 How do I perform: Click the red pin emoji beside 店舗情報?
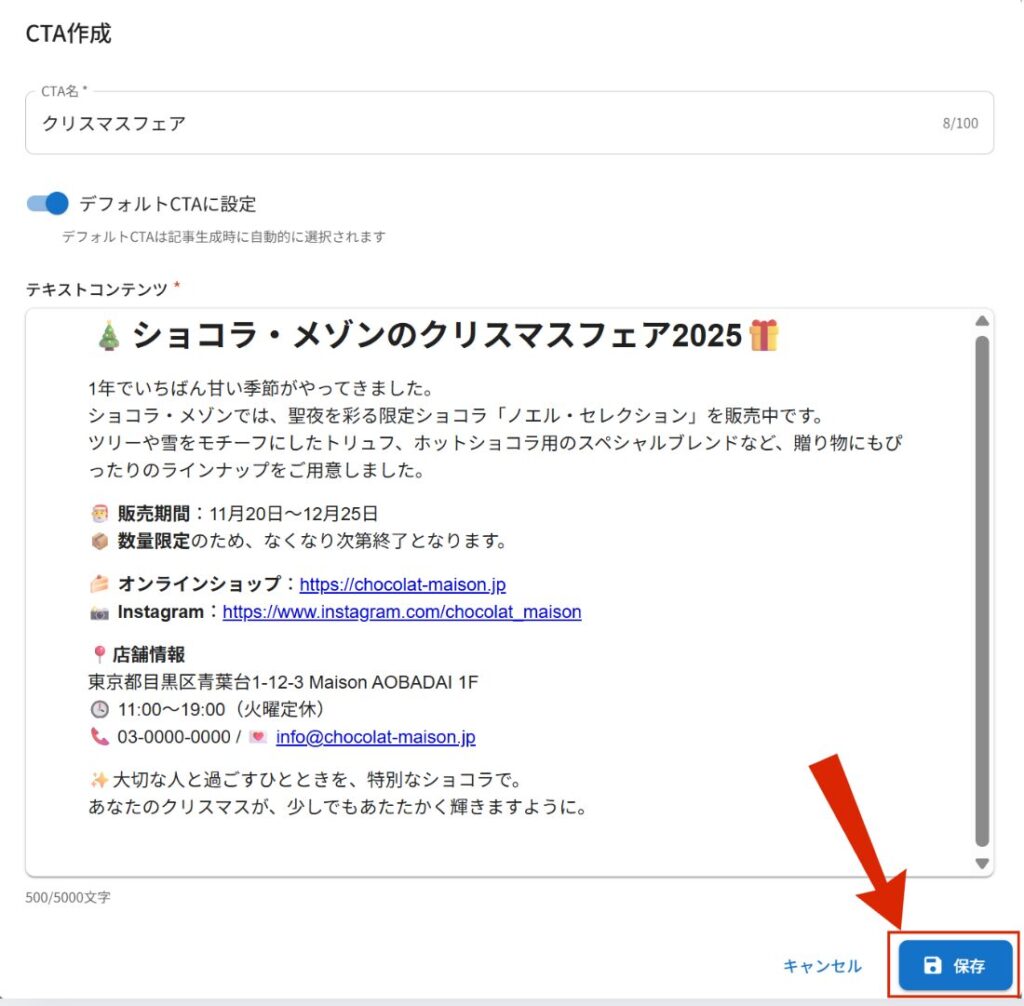(x=99, y=654)
